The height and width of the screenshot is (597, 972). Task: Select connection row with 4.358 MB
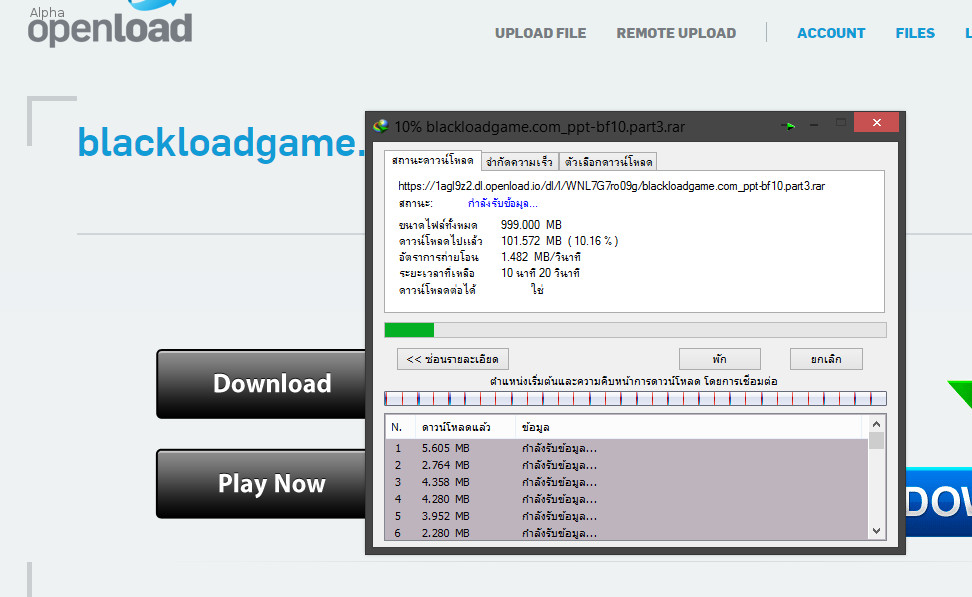pos(627,482)
